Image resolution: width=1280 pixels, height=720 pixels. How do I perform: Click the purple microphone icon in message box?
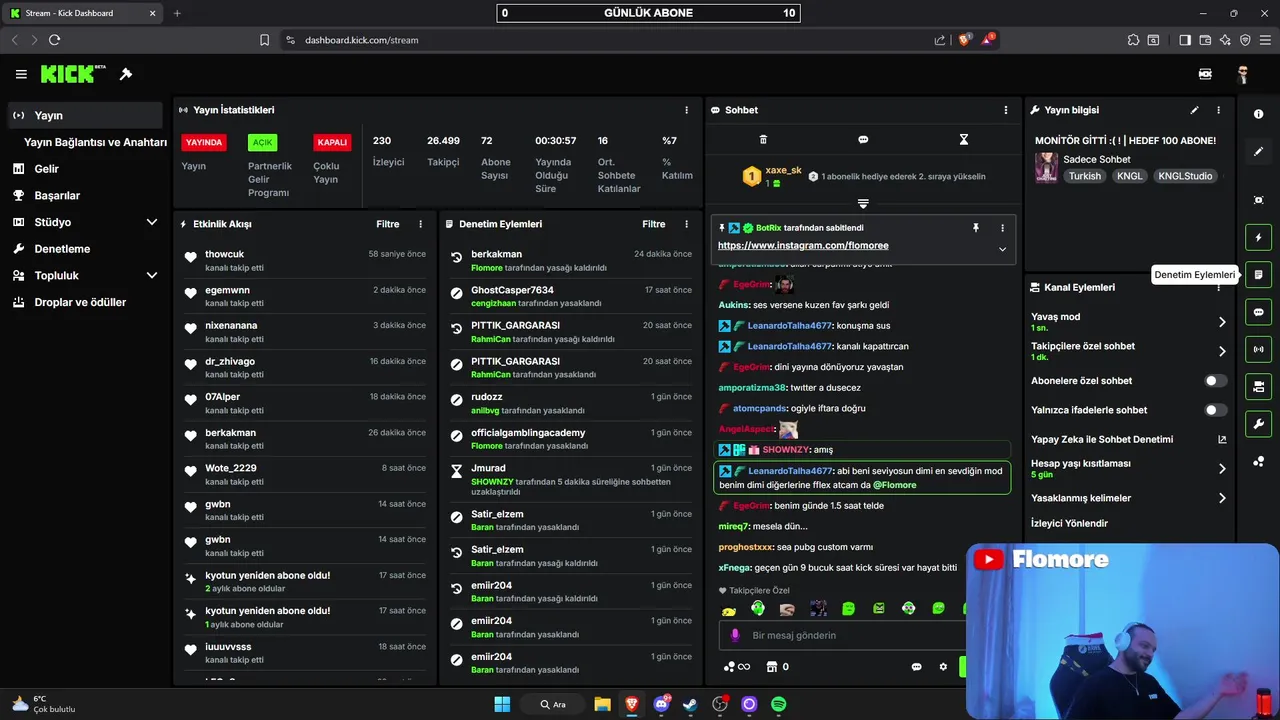[x=735, y=635]
